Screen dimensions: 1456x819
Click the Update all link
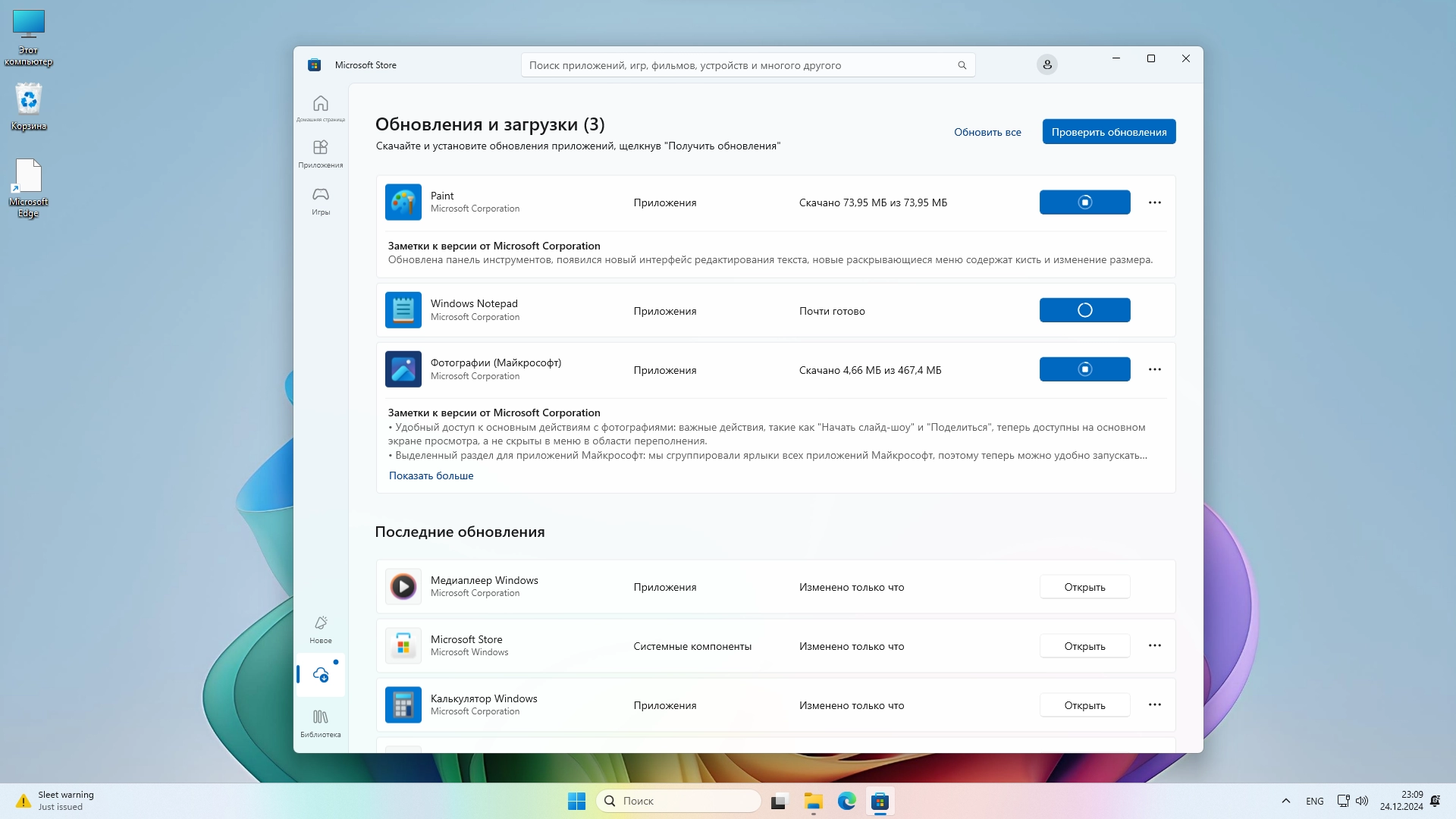pyautogui.click(x=987, y=132)
